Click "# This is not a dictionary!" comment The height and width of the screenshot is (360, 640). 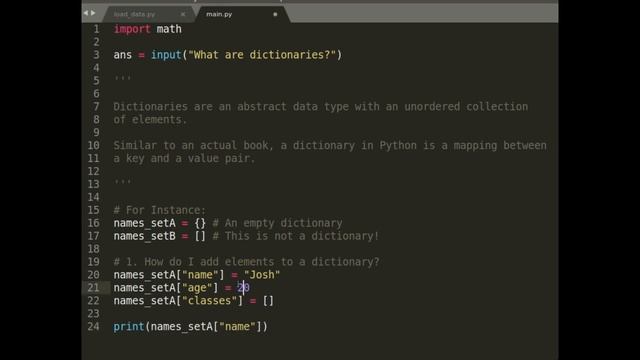pyautogui.click(x=296, y=236)
